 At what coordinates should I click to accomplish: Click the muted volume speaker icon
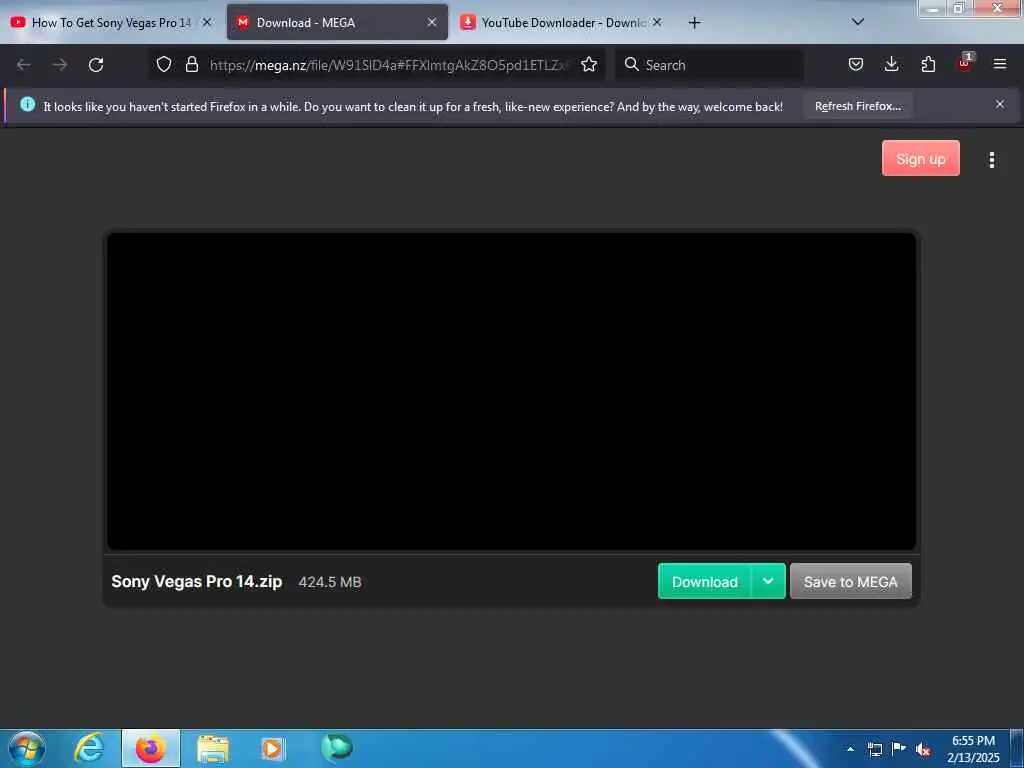pos(923,750)
